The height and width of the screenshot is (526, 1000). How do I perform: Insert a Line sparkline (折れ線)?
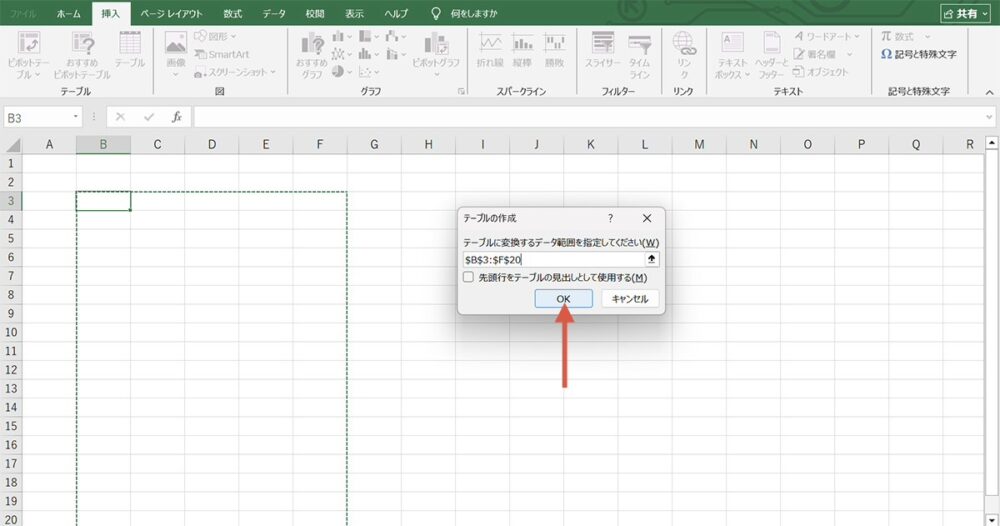click(x=490, y=51)
